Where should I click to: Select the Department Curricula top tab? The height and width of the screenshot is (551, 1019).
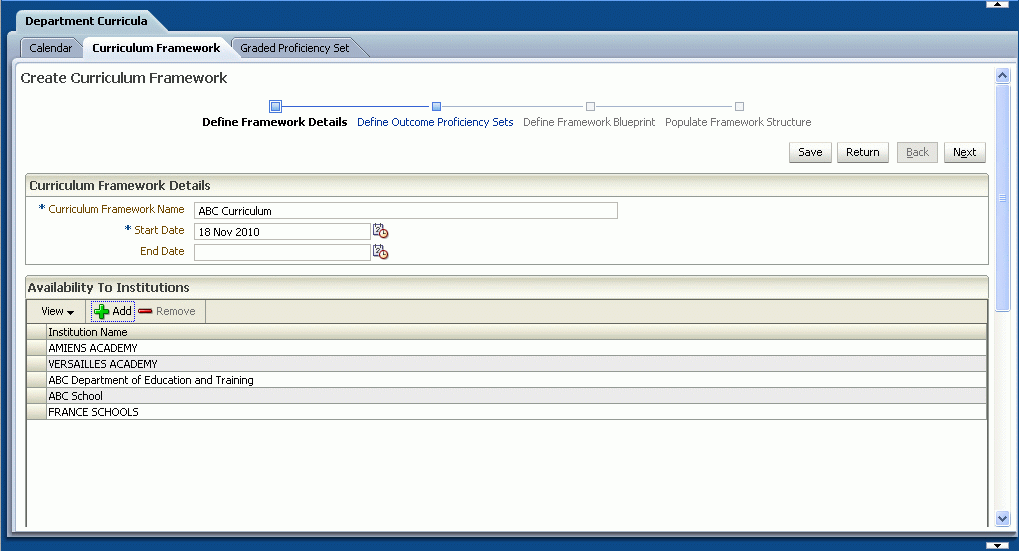(86, 21)
